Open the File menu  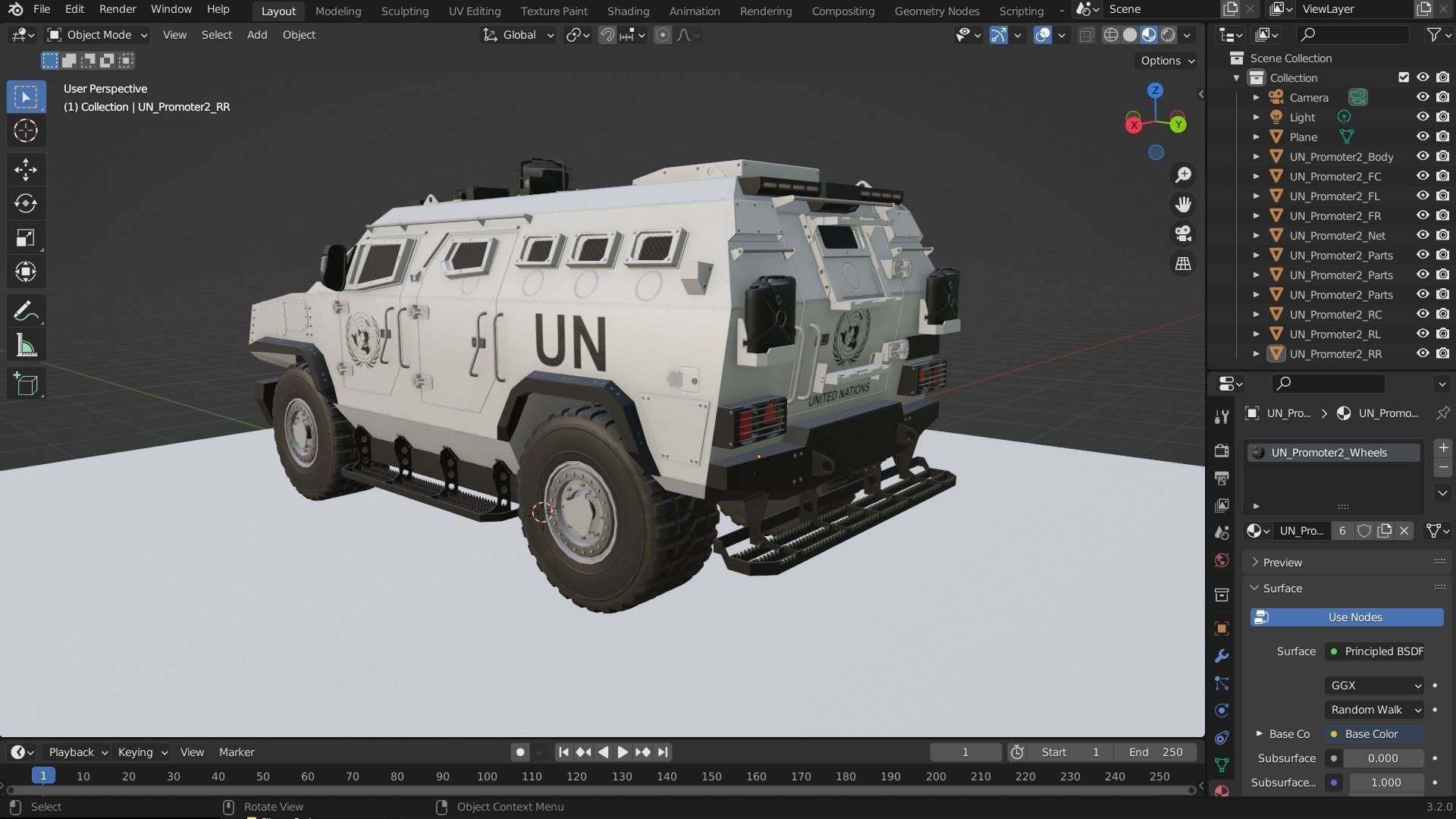point(42,9)
